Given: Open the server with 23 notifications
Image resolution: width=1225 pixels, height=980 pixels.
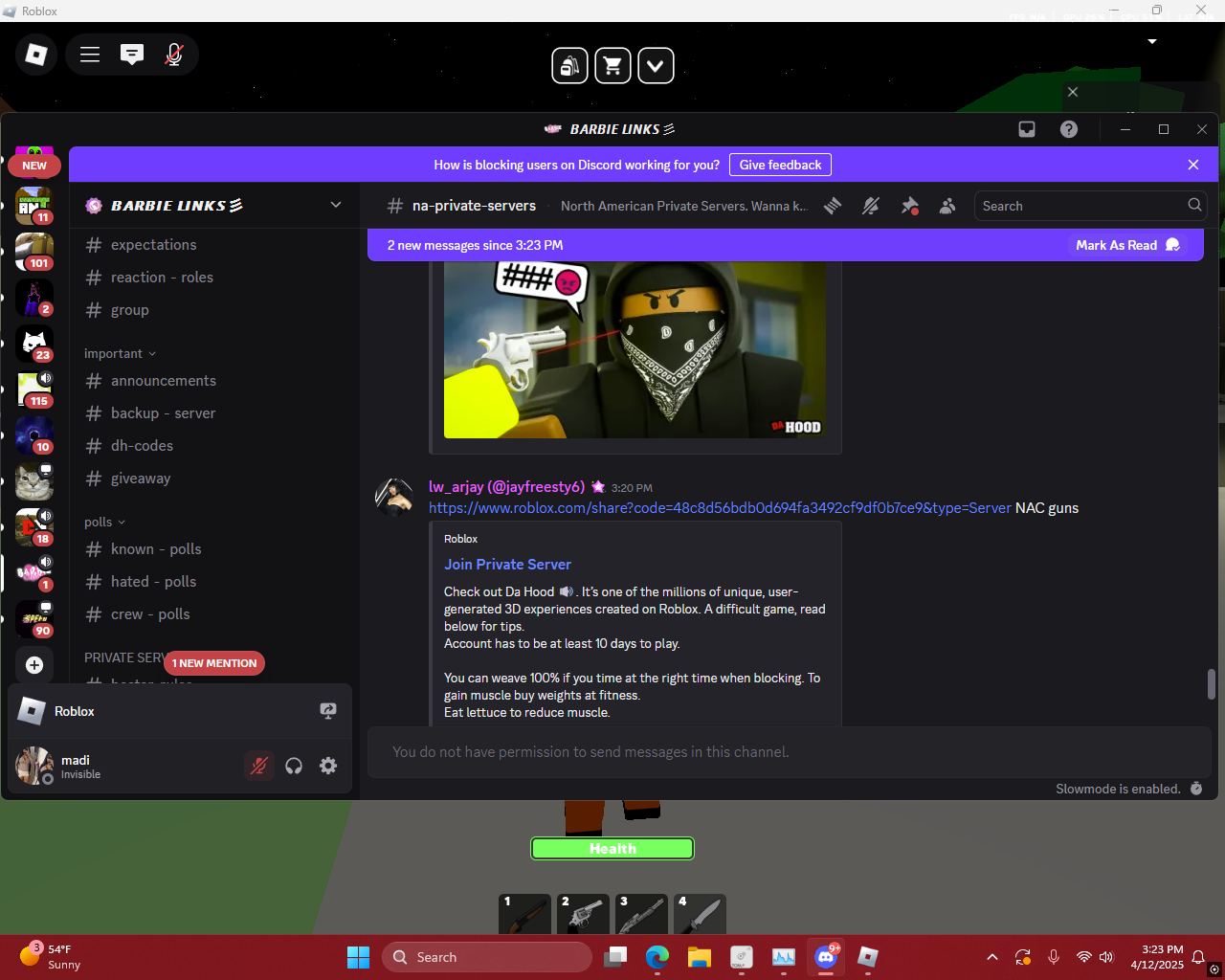Looking at the screenshot, I should pos(34,344).
